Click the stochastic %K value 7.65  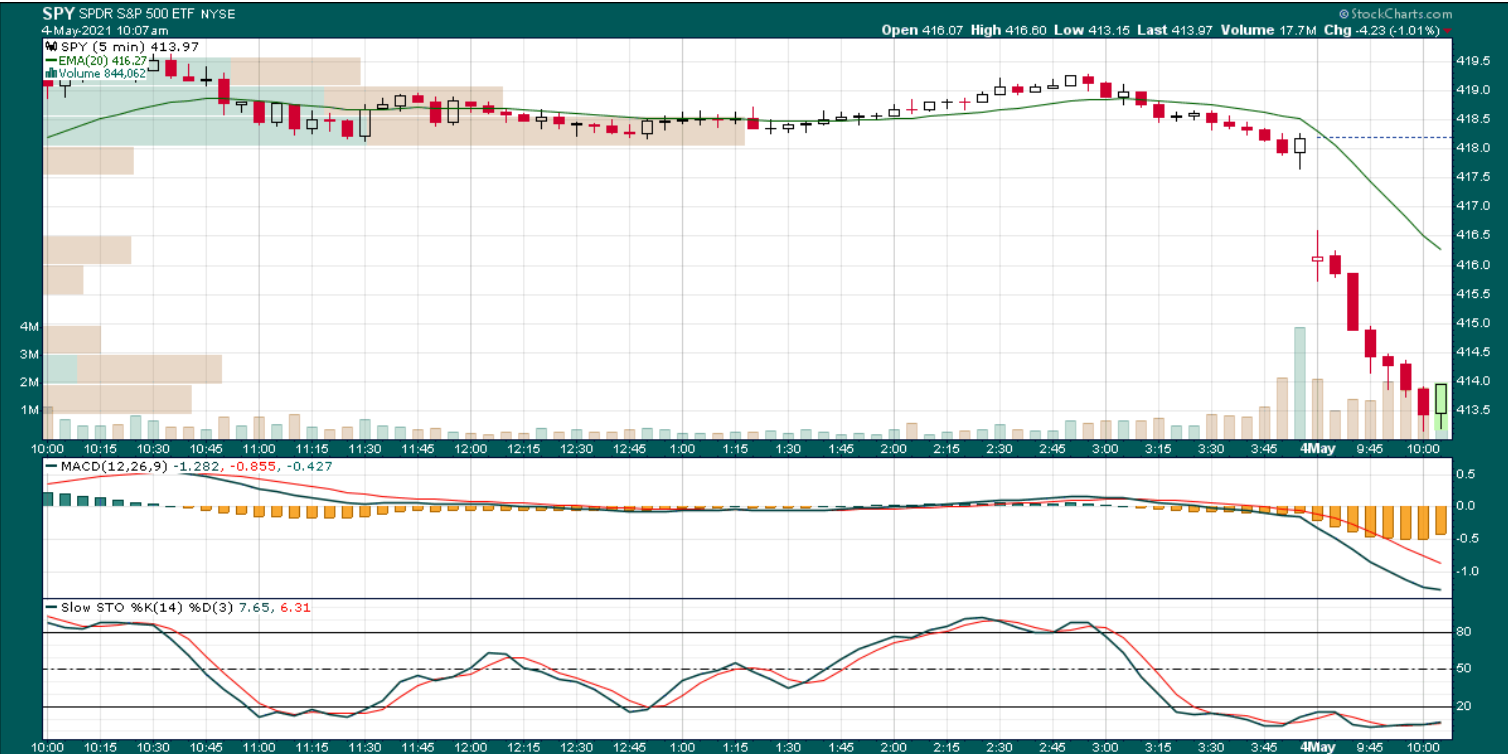pyautogui.click(x=255, y=608)
